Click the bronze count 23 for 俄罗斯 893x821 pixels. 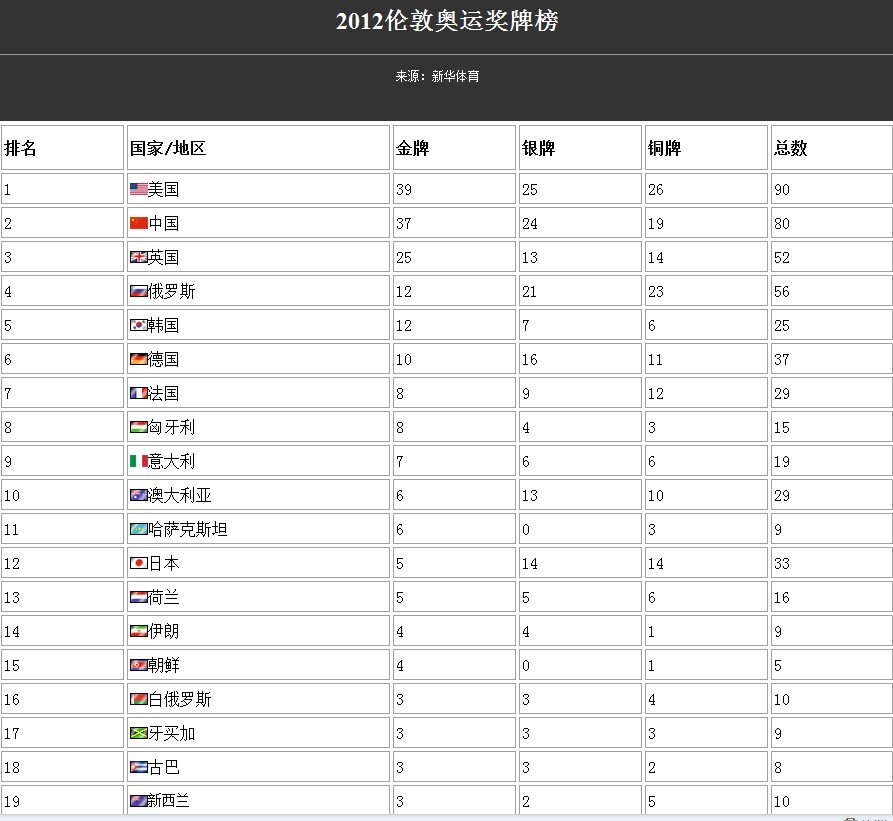pyautogui.click(x=656, y=292)
